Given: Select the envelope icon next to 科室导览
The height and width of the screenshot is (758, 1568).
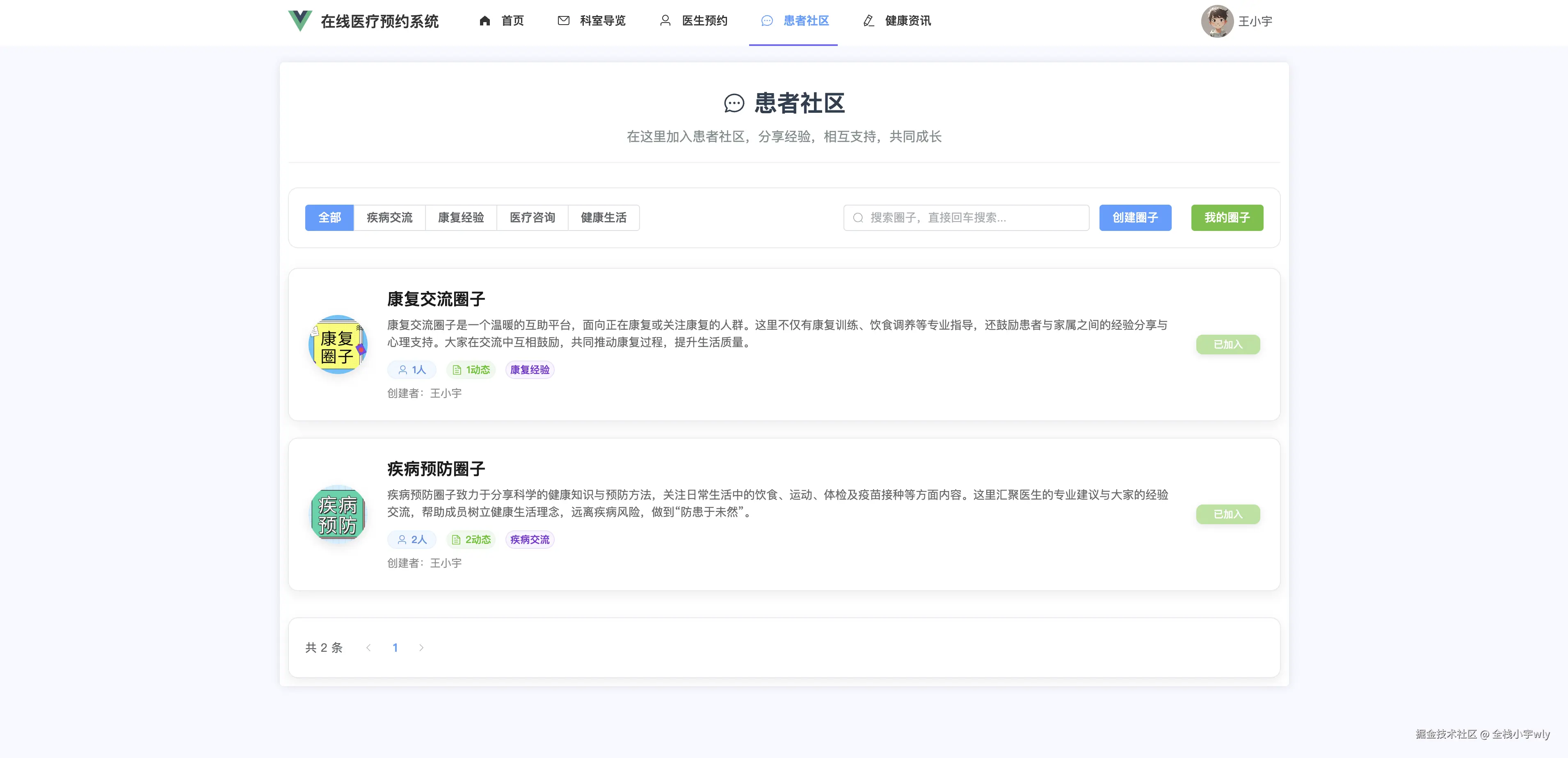Looking at the screenshot, I should [563, 20].
